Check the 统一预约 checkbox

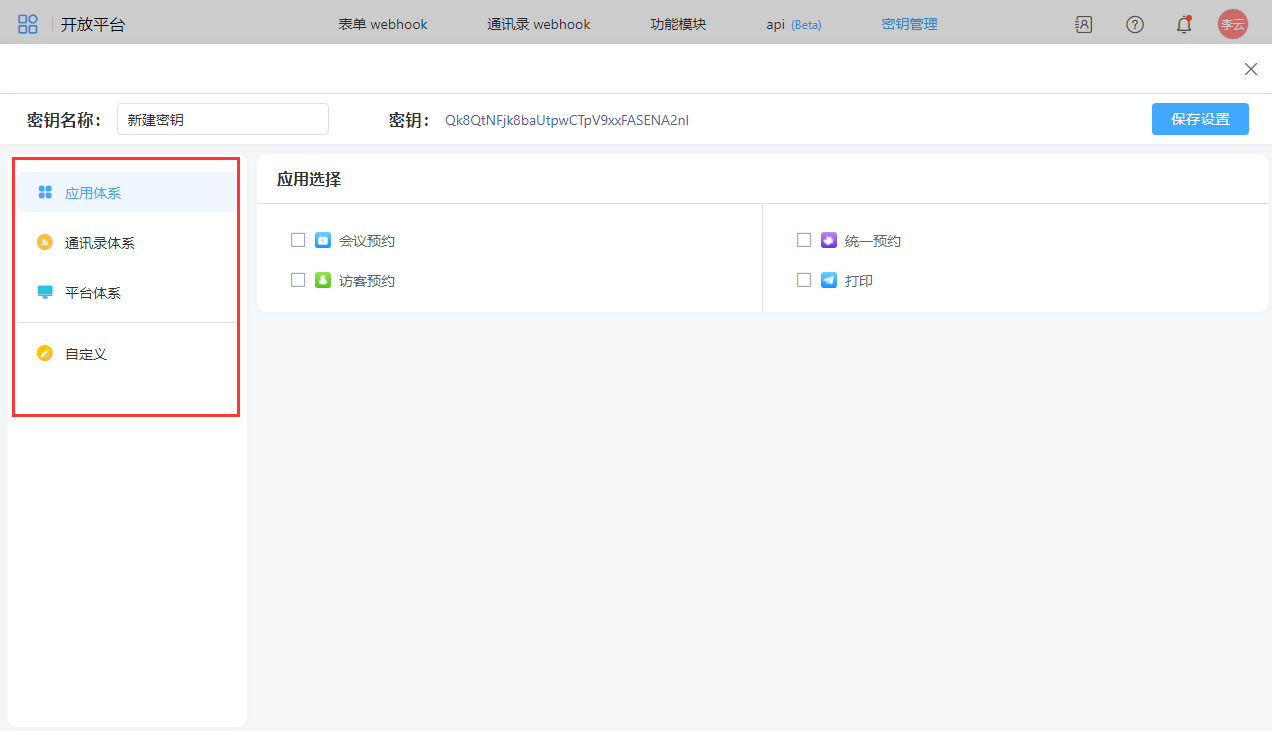coord(804,240)
